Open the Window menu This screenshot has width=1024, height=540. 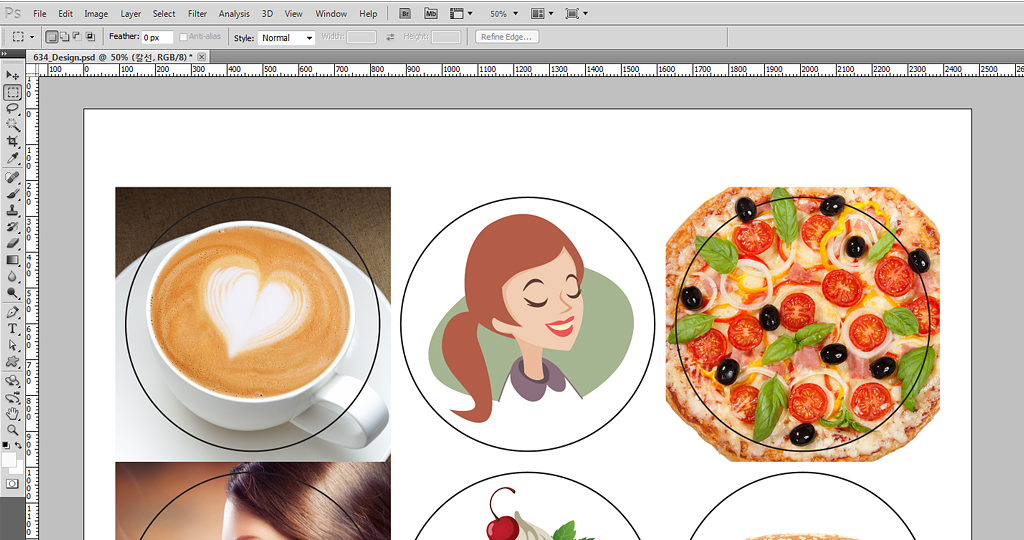tap(331, 14)
